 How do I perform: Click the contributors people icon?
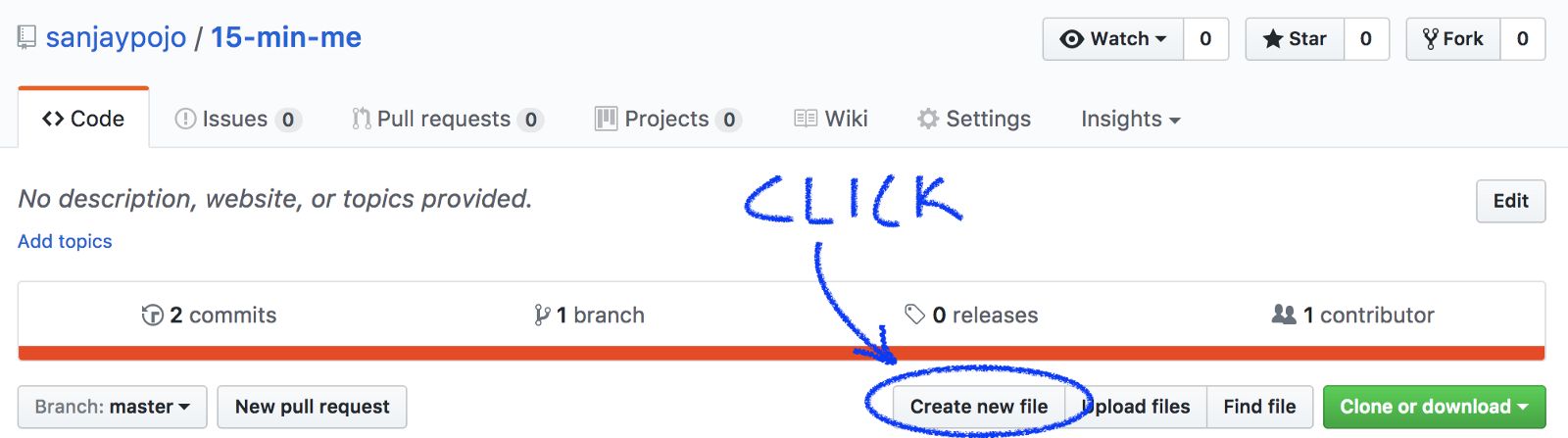pos(1283,315)
